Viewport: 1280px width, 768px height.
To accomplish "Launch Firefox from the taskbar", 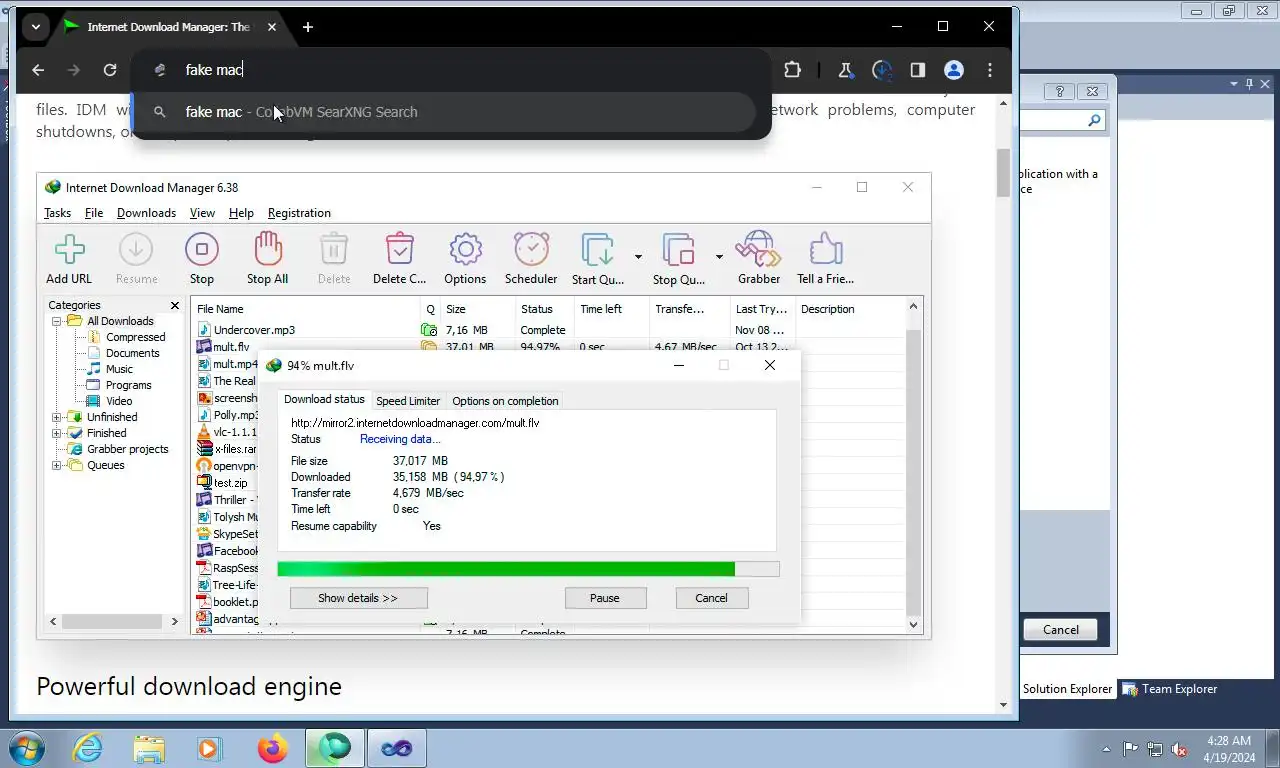I will point(272,748).
